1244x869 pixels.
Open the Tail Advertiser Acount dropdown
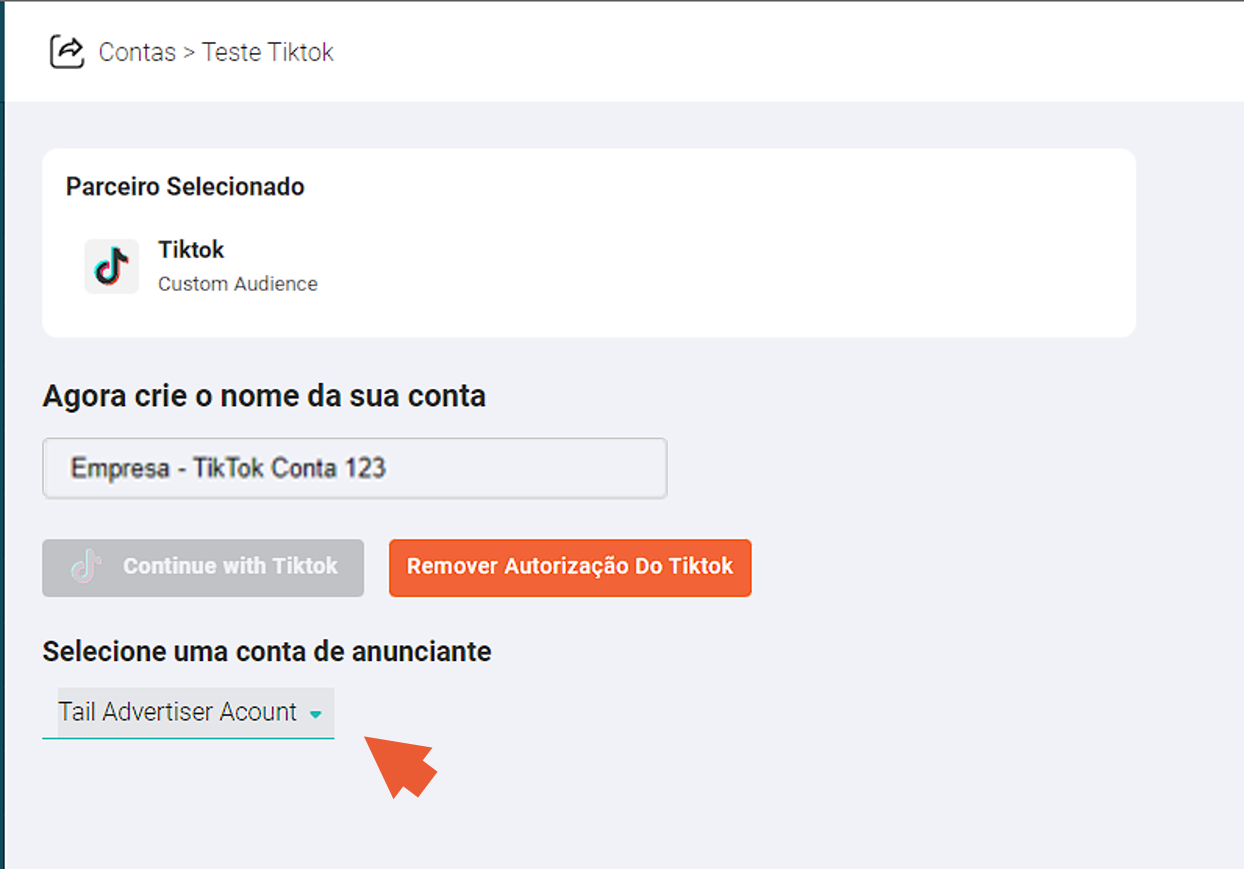(x=188, y=713)
